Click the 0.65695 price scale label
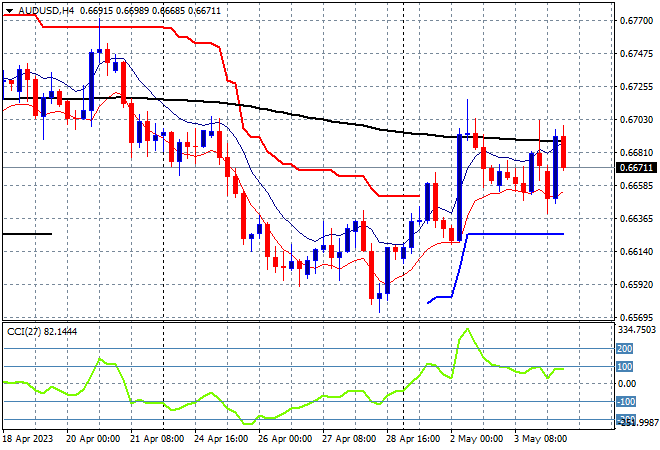 tap(636, 317)
